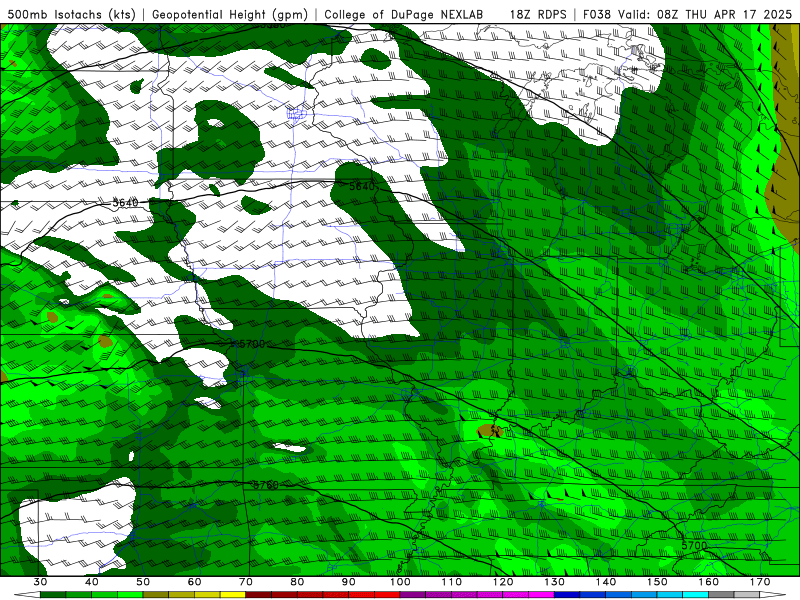Viewport: 800px width, 600px height.
Task: Click the 50 knot legend label
Action: (x=143, y=582)
